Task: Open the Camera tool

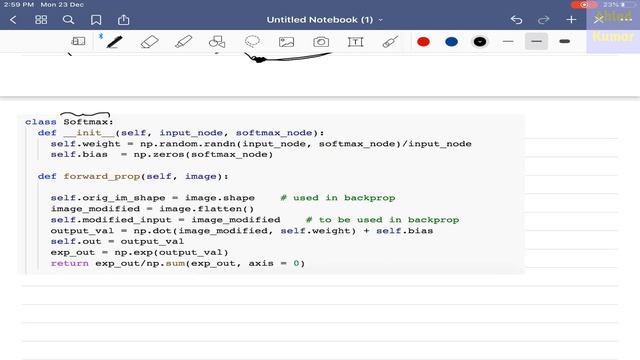Action: pyautogui.click(x=321, y=42)
